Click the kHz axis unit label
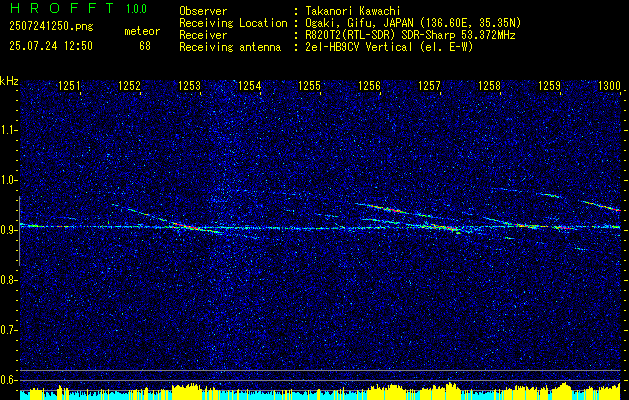 click(x=9, y=81)
